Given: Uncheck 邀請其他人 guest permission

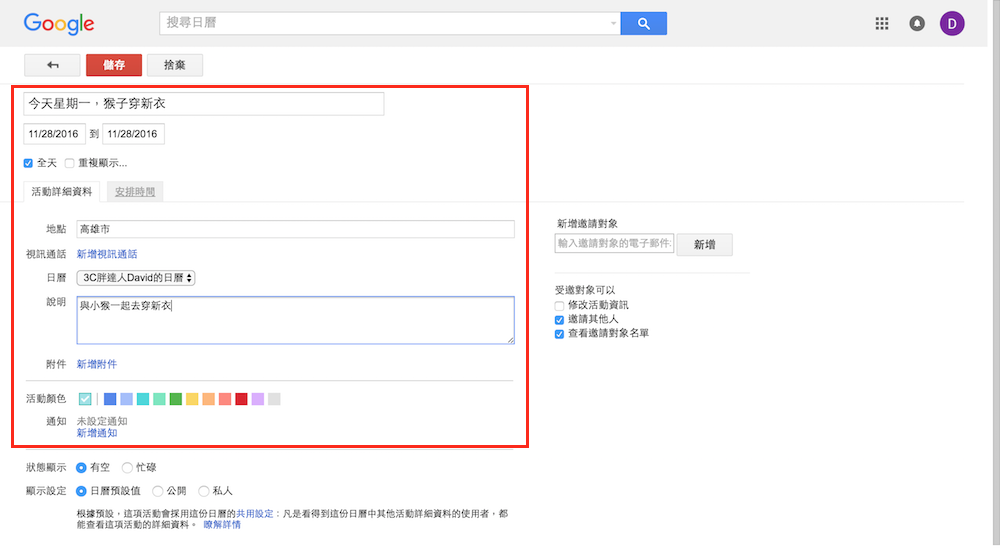Looking at the screenshot, I should pos(559,320).
